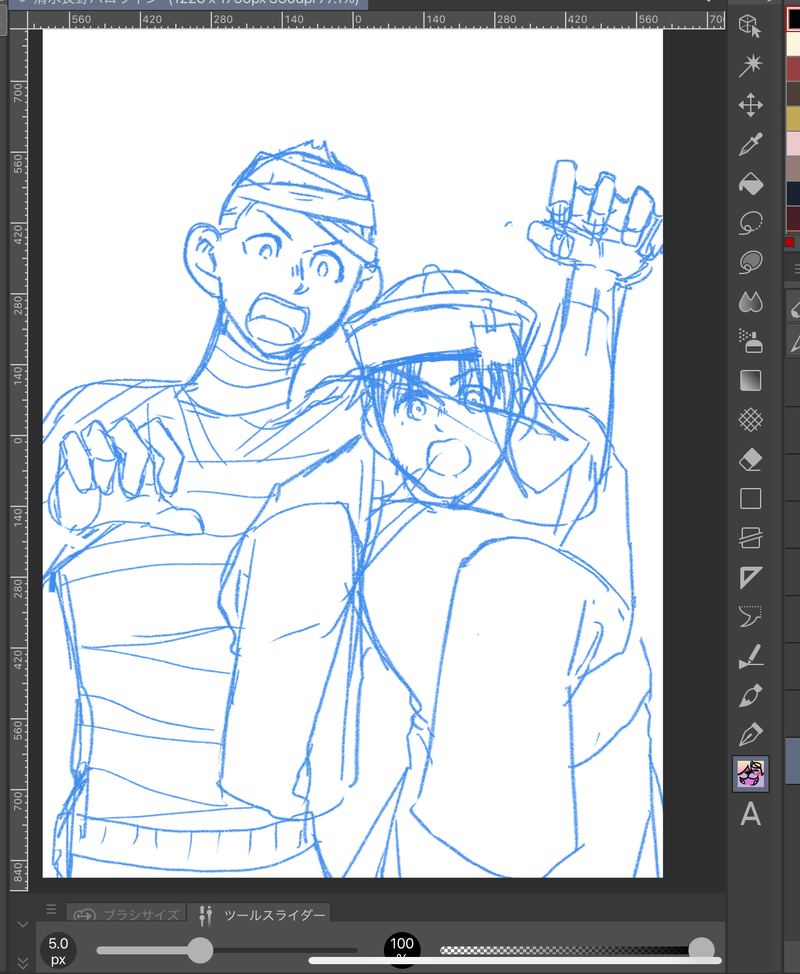The image size is (800, 974).
Task: Pick the dark maroon color swatch
Action: [x=793, y=218]
